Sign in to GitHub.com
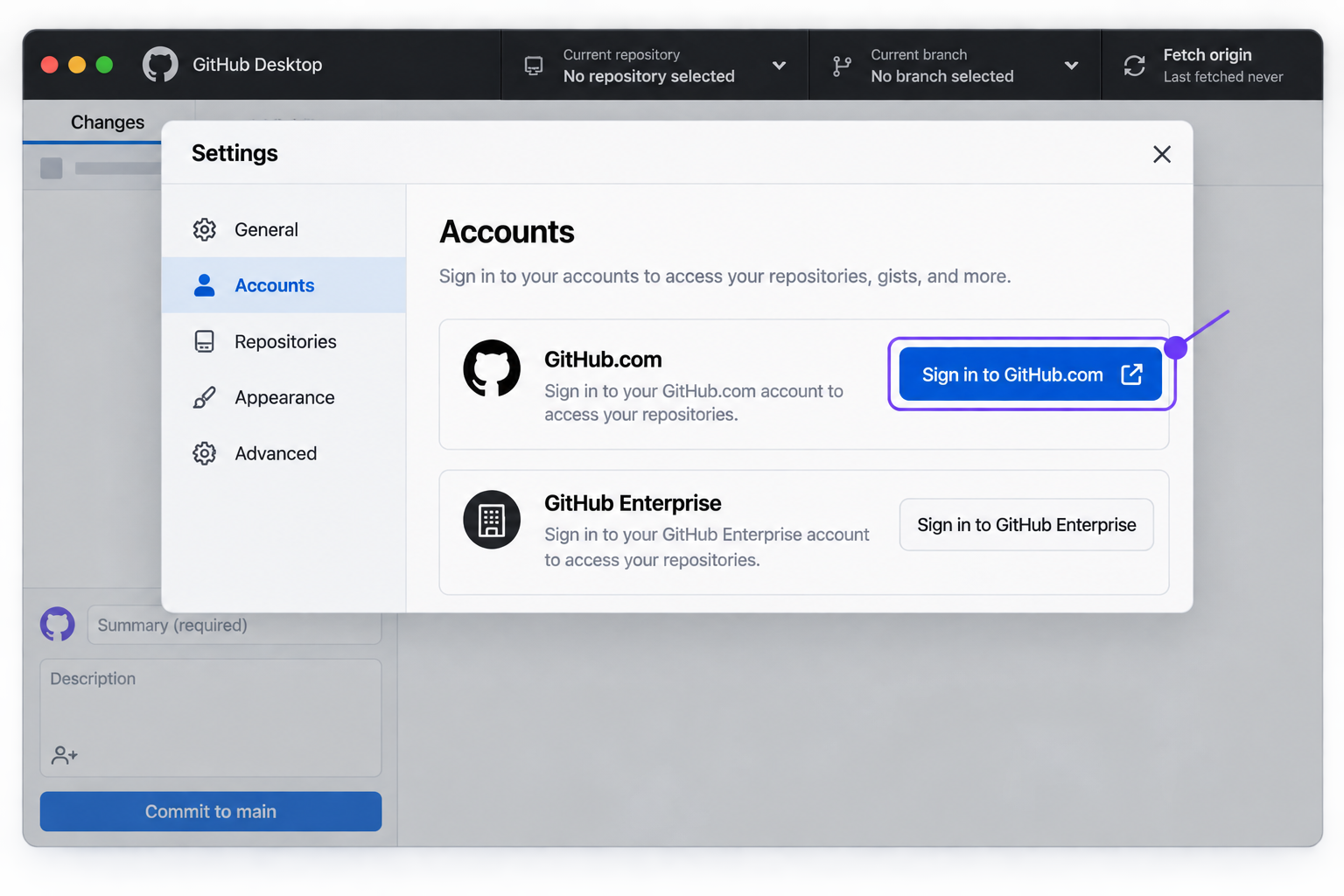The width and height of the screenshot is (1344, 896). click(x=1031, y=374)
